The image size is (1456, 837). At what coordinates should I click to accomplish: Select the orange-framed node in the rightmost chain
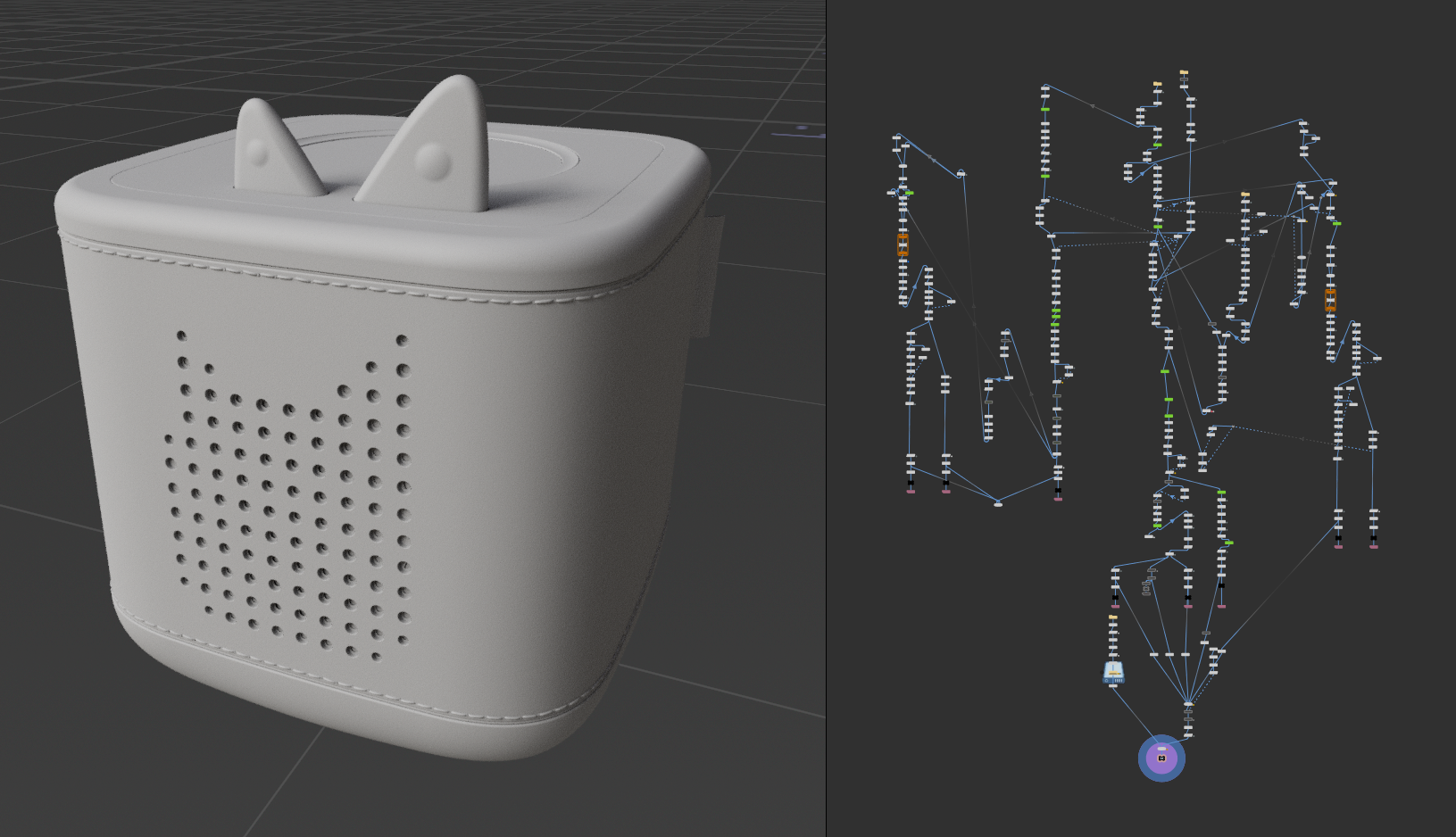[1330, 300]
